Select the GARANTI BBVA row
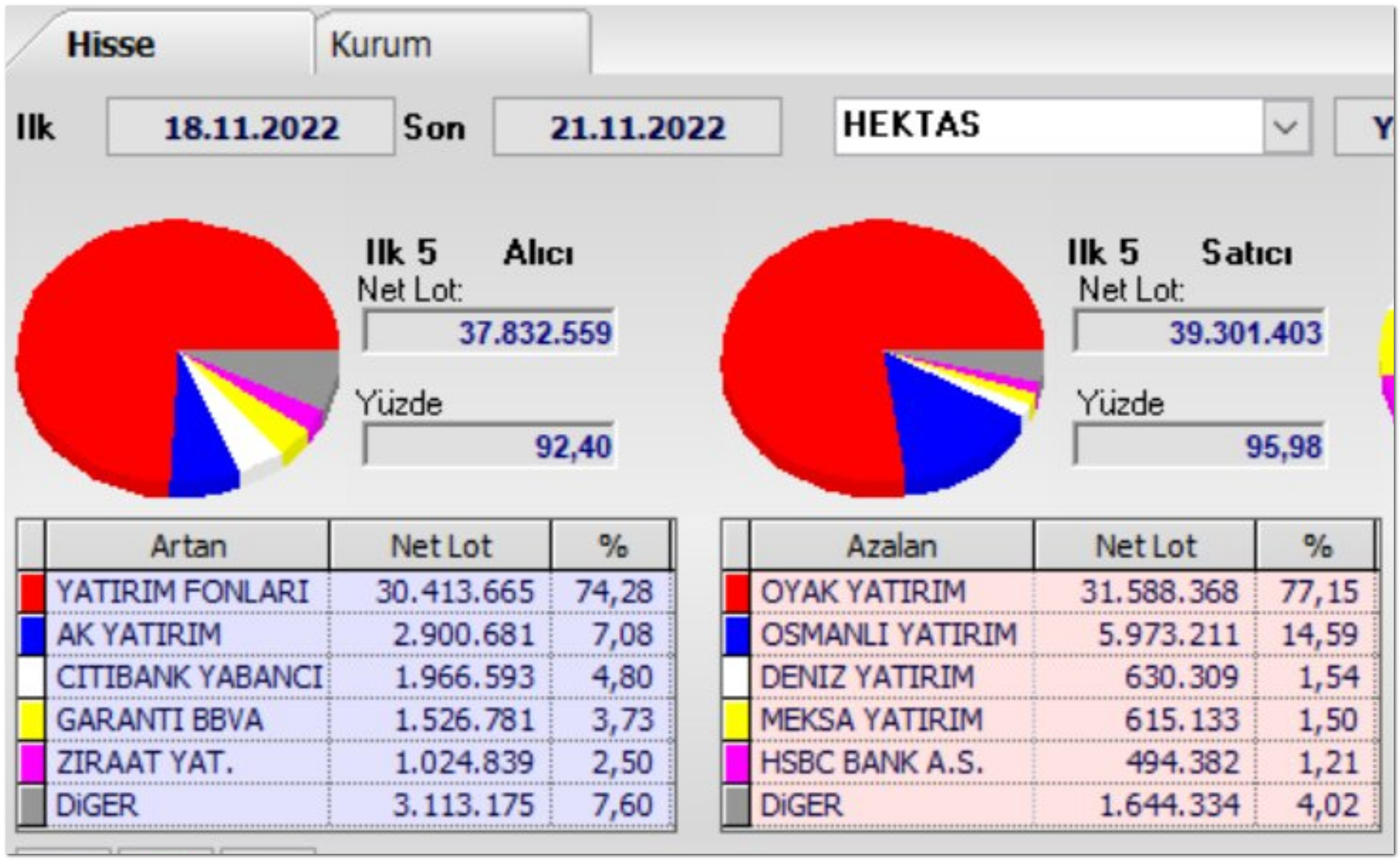1400x860 pixels. click(x=346, y=720)
